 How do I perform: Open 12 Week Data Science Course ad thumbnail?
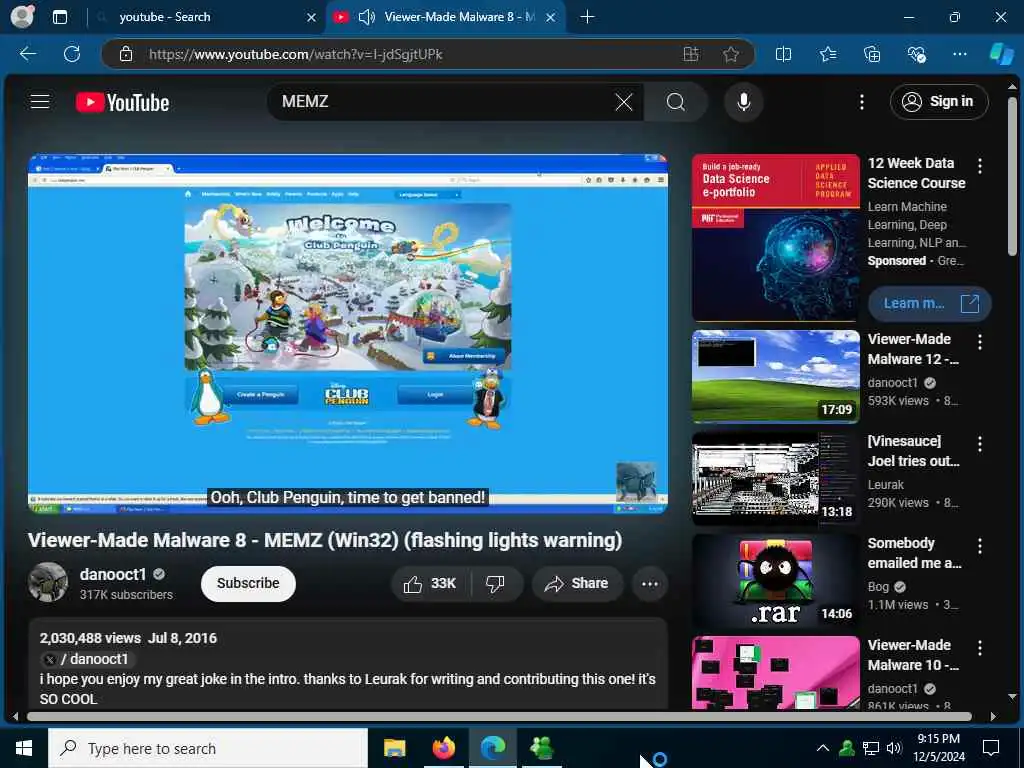click(x=775, y=238)
